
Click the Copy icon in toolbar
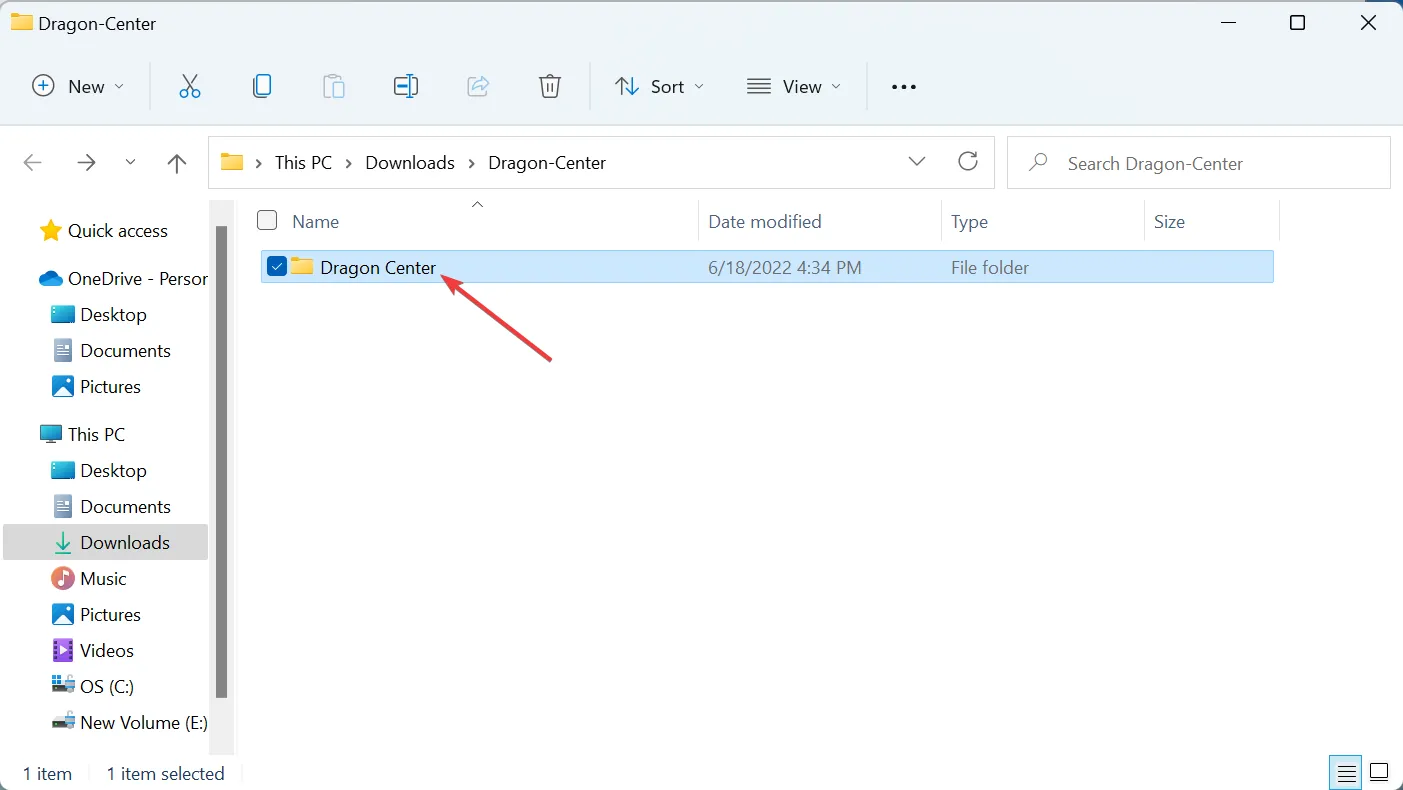coord(262,87)
